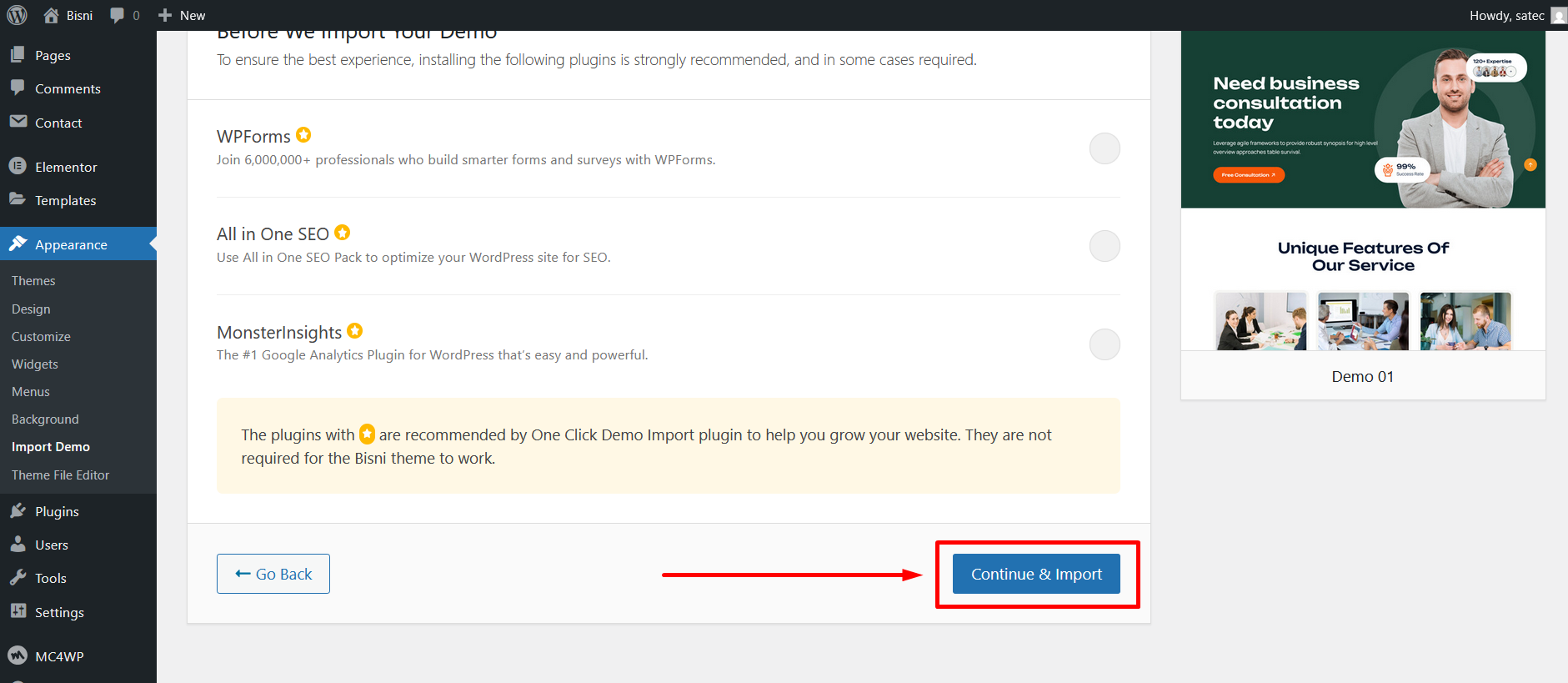
Task: Click the Demo 01 preview thumbnail
Action: click(1363, 191)
